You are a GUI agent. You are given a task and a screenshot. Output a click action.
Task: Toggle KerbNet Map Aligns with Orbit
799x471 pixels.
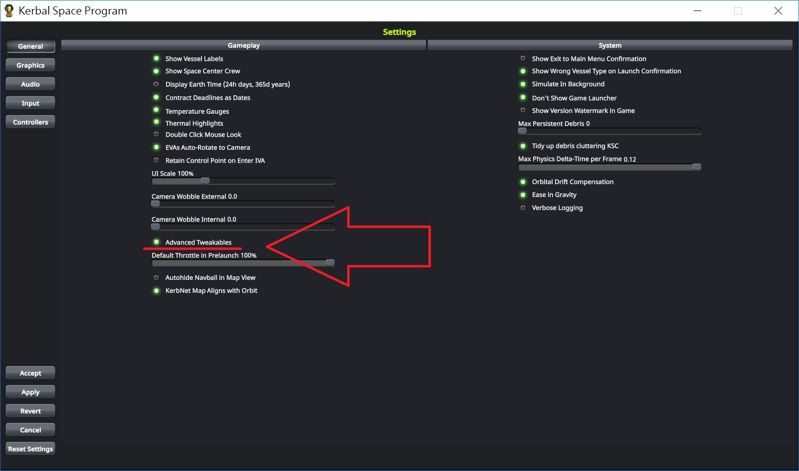tap(156, 291)
